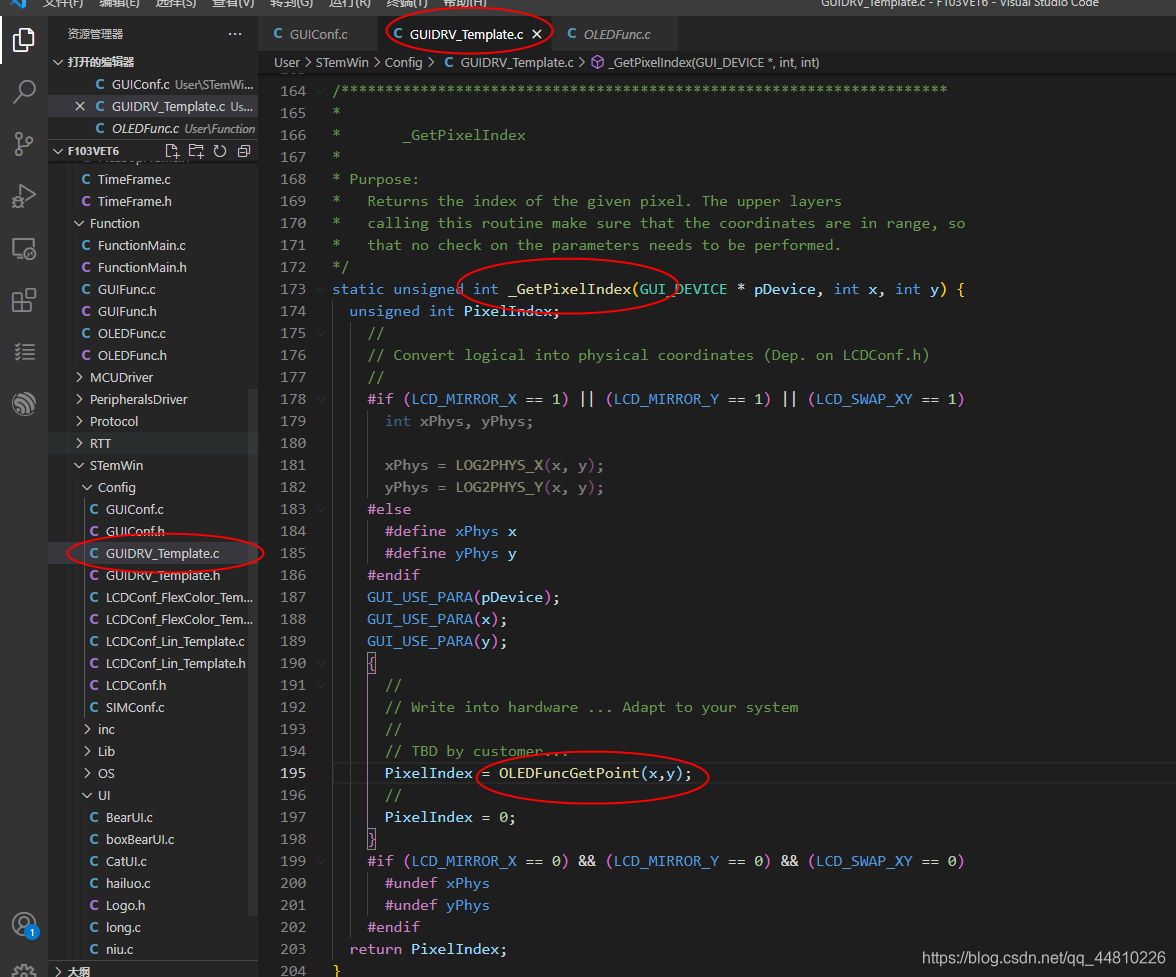
Task: Open FunctionMain.c file
Action: point(142,245)
